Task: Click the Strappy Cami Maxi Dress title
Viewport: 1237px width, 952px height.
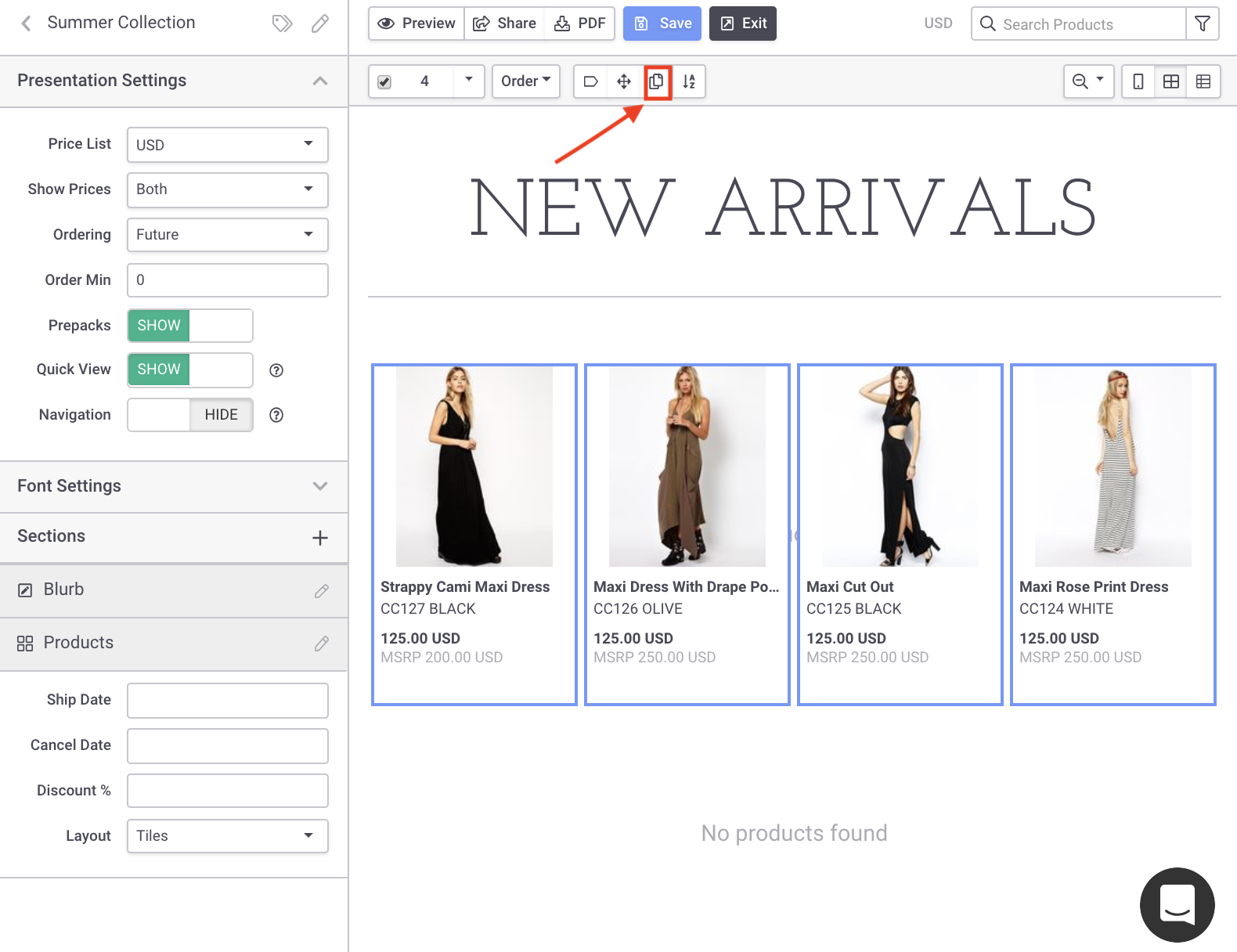Action: click(465, 587)
